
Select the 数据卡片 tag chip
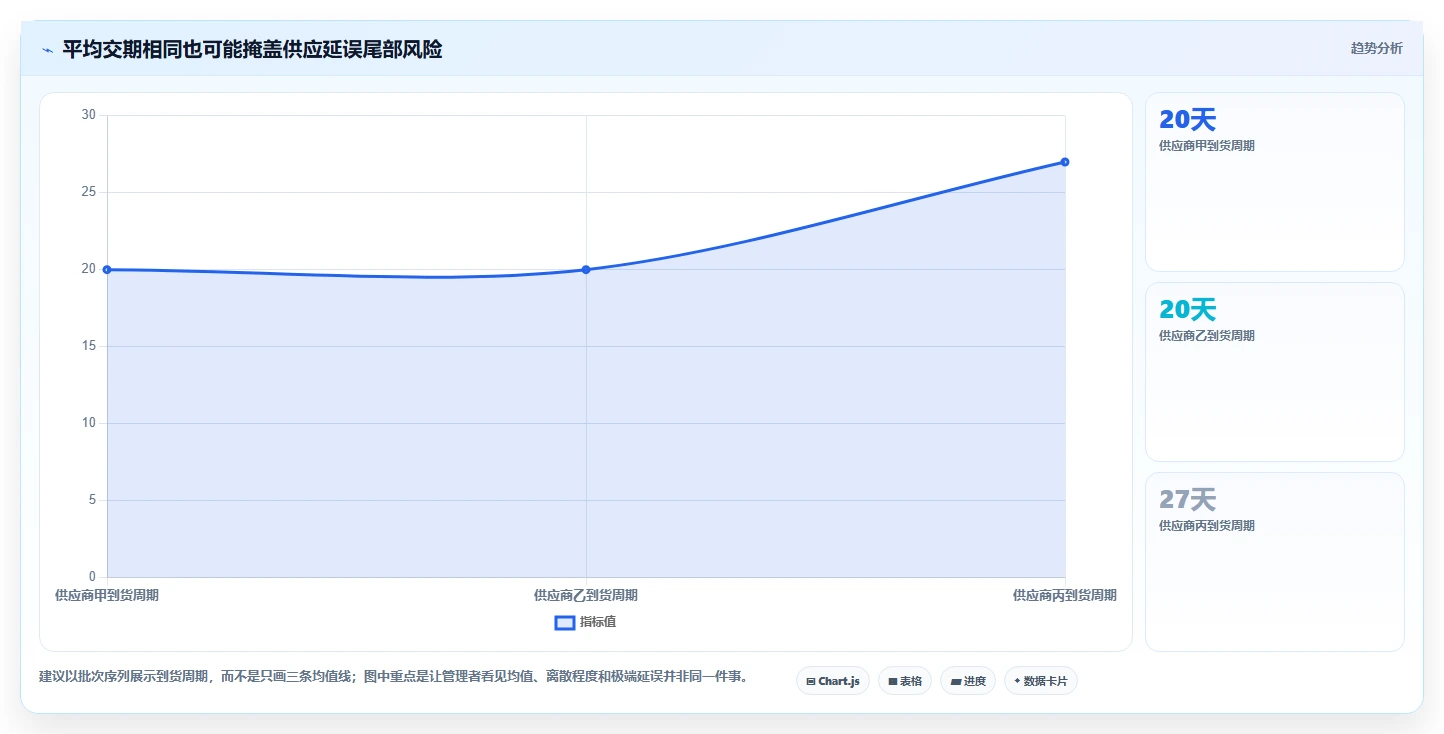coord(1041,681)
